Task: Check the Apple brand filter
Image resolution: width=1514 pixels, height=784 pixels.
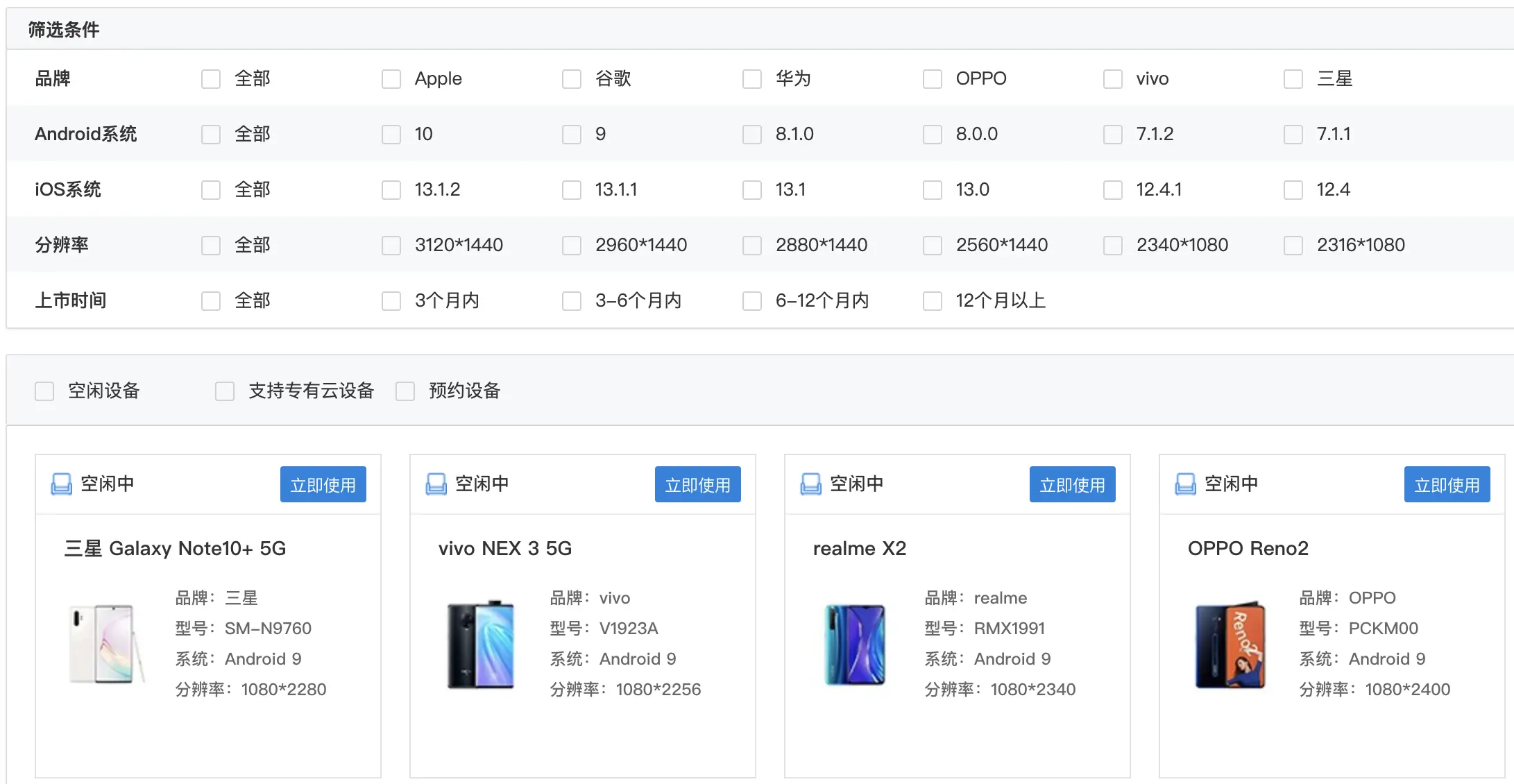Action: tap(391, 79)
